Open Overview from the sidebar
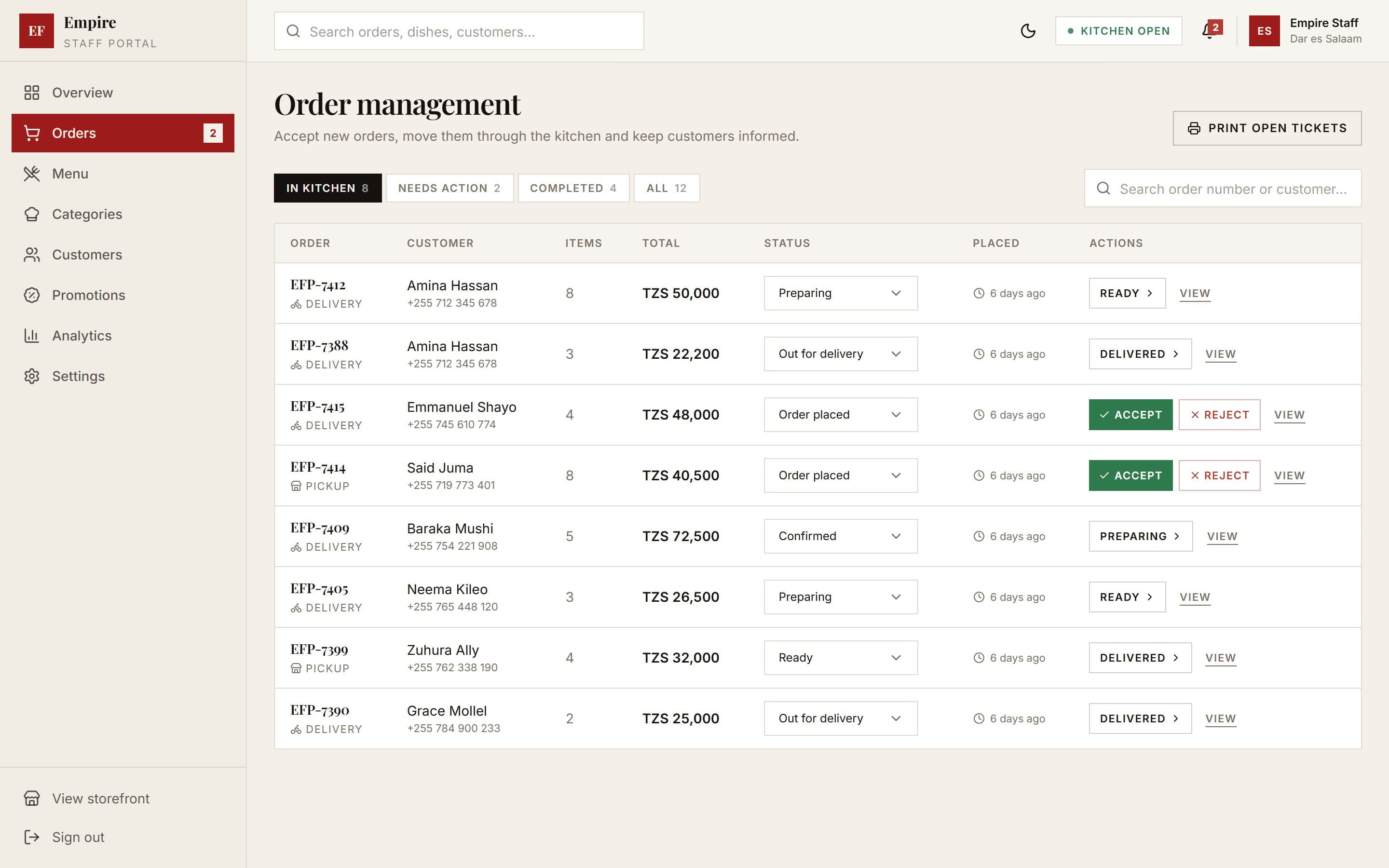This screenshot has height=868, width=1389. coord(123,93)
